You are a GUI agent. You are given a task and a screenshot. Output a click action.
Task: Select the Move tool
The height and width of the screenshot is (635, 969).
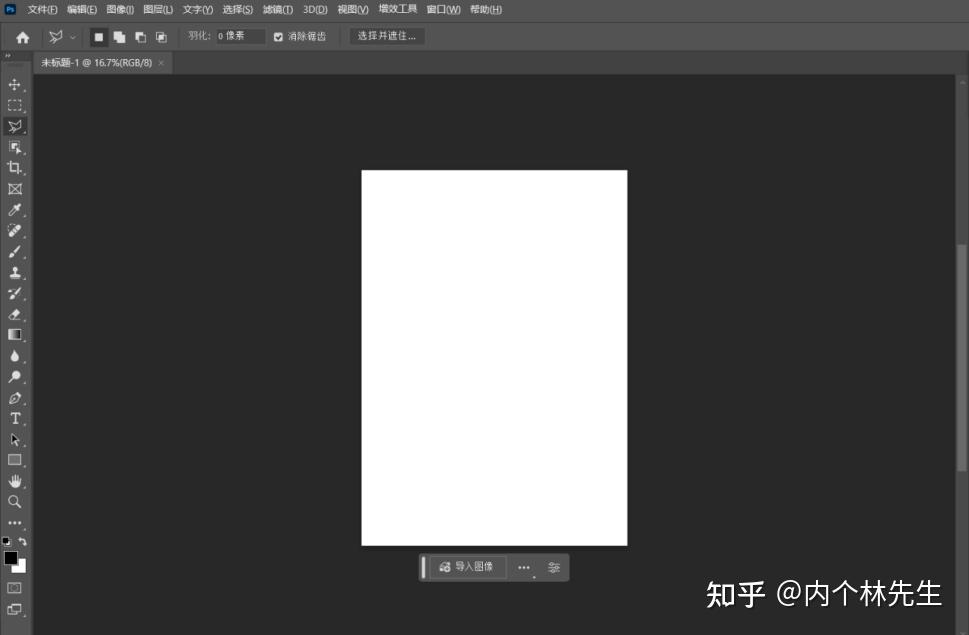[15, 84]
